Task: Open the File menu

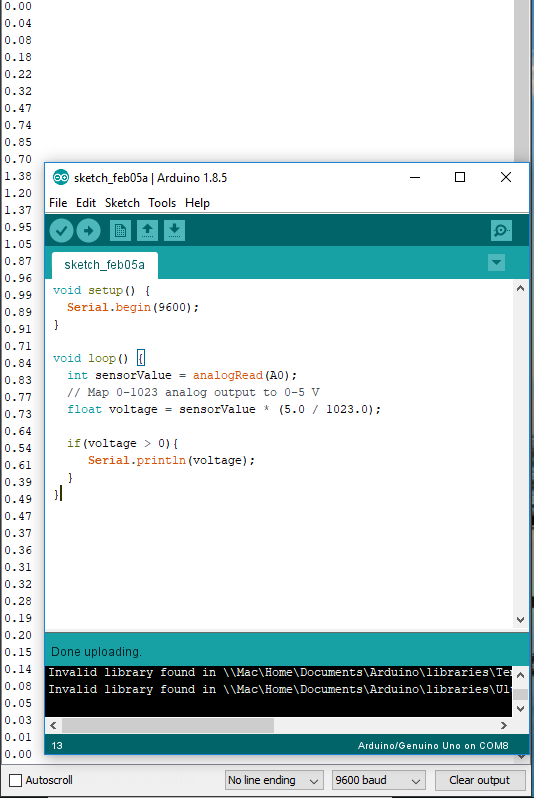Action: [58, 203]
